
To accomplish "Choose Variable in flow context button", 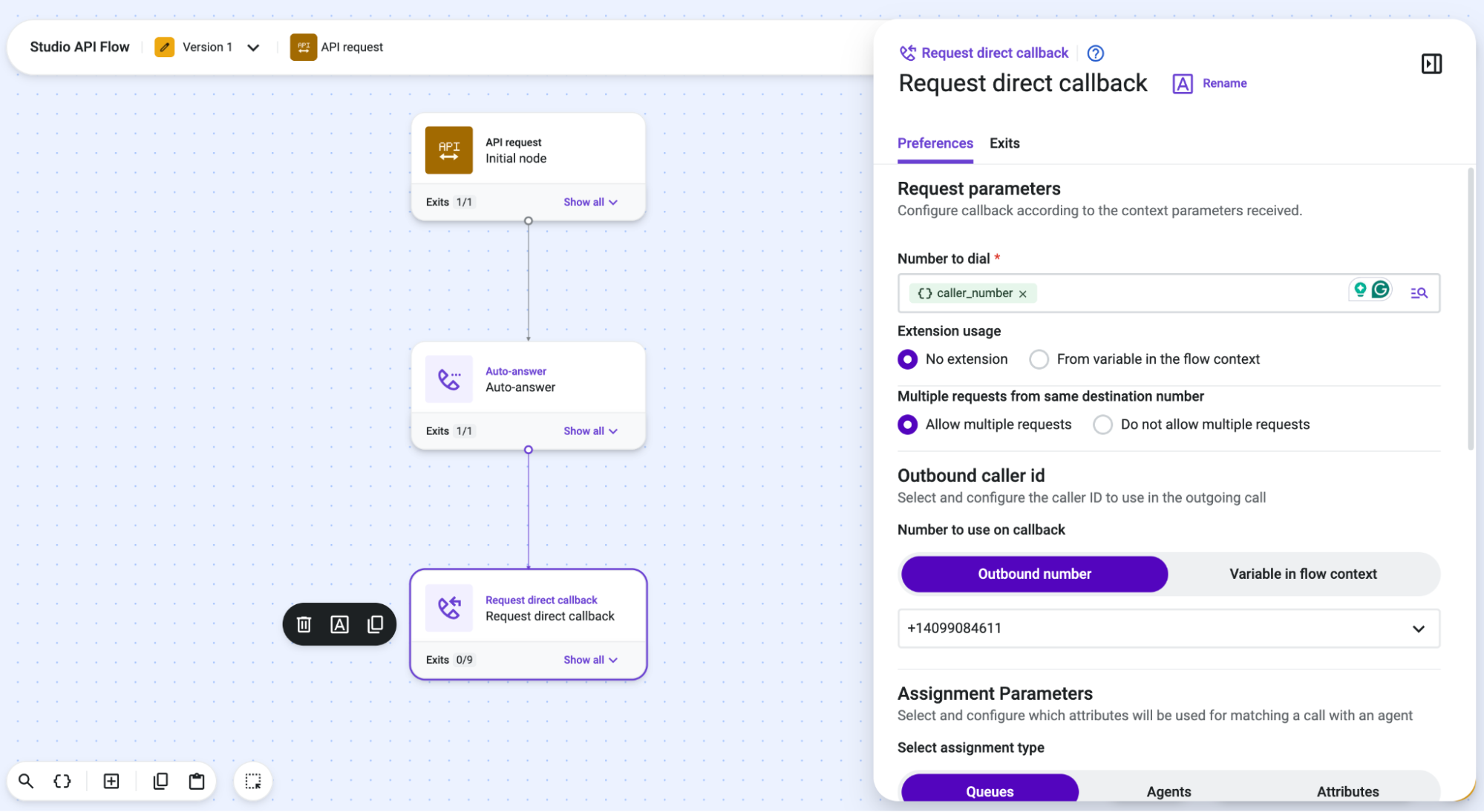I will pos(1303,574).
